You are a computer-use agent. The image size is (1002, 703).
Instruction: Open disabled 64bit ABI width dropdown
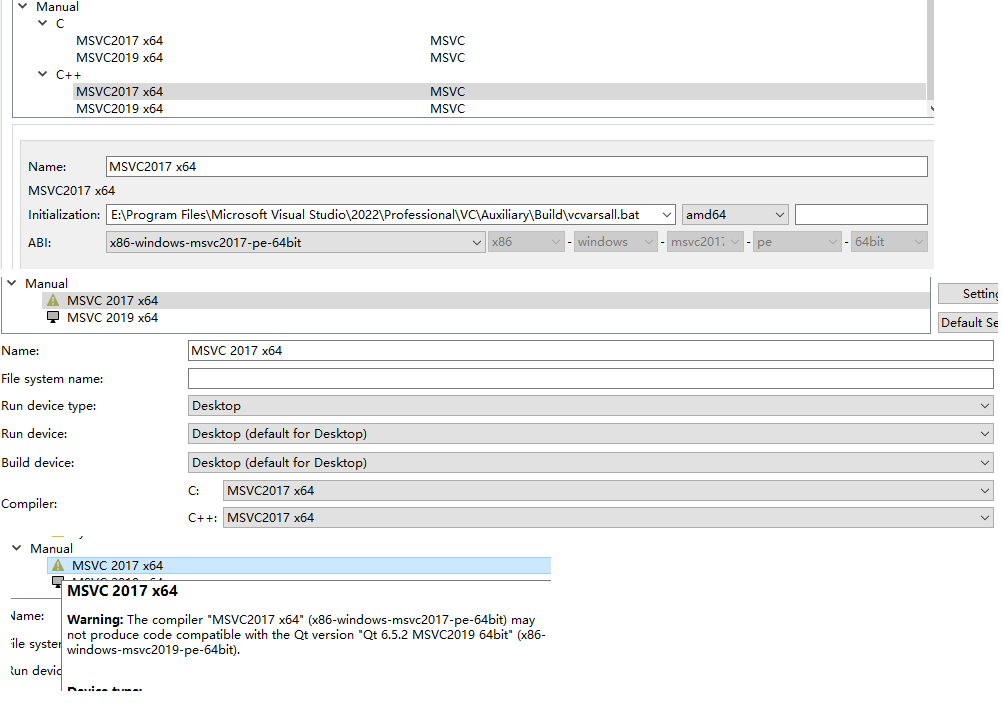tap(889, 242)
